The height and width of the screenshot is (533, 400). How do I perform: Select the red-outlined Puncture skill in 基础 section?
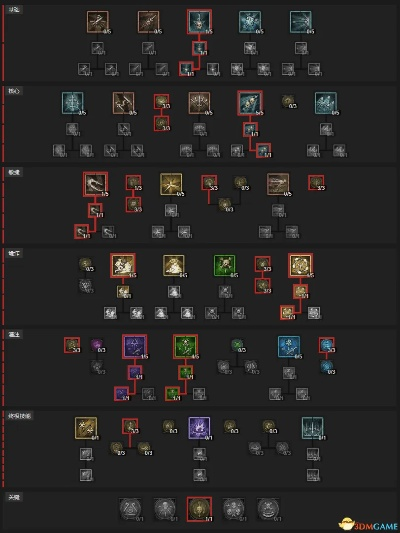(x=199, y=22)
